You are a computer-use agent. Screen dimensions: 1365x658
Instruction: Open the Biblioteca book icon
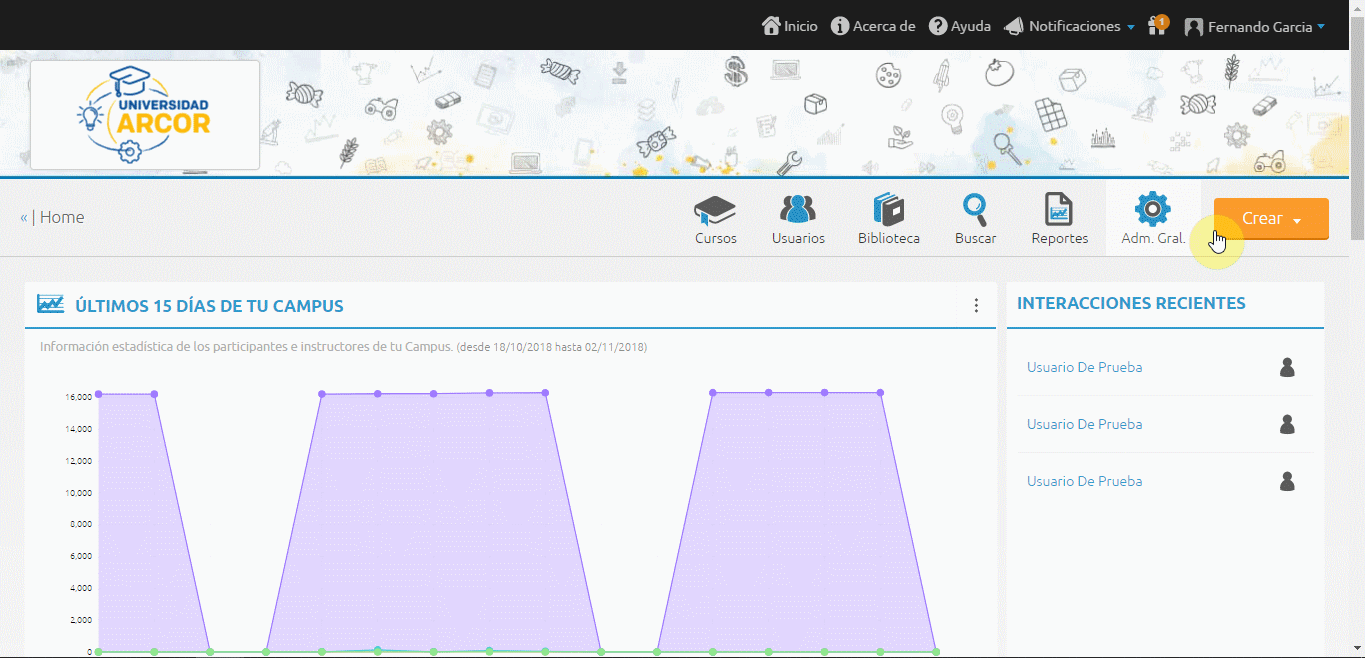888,210
